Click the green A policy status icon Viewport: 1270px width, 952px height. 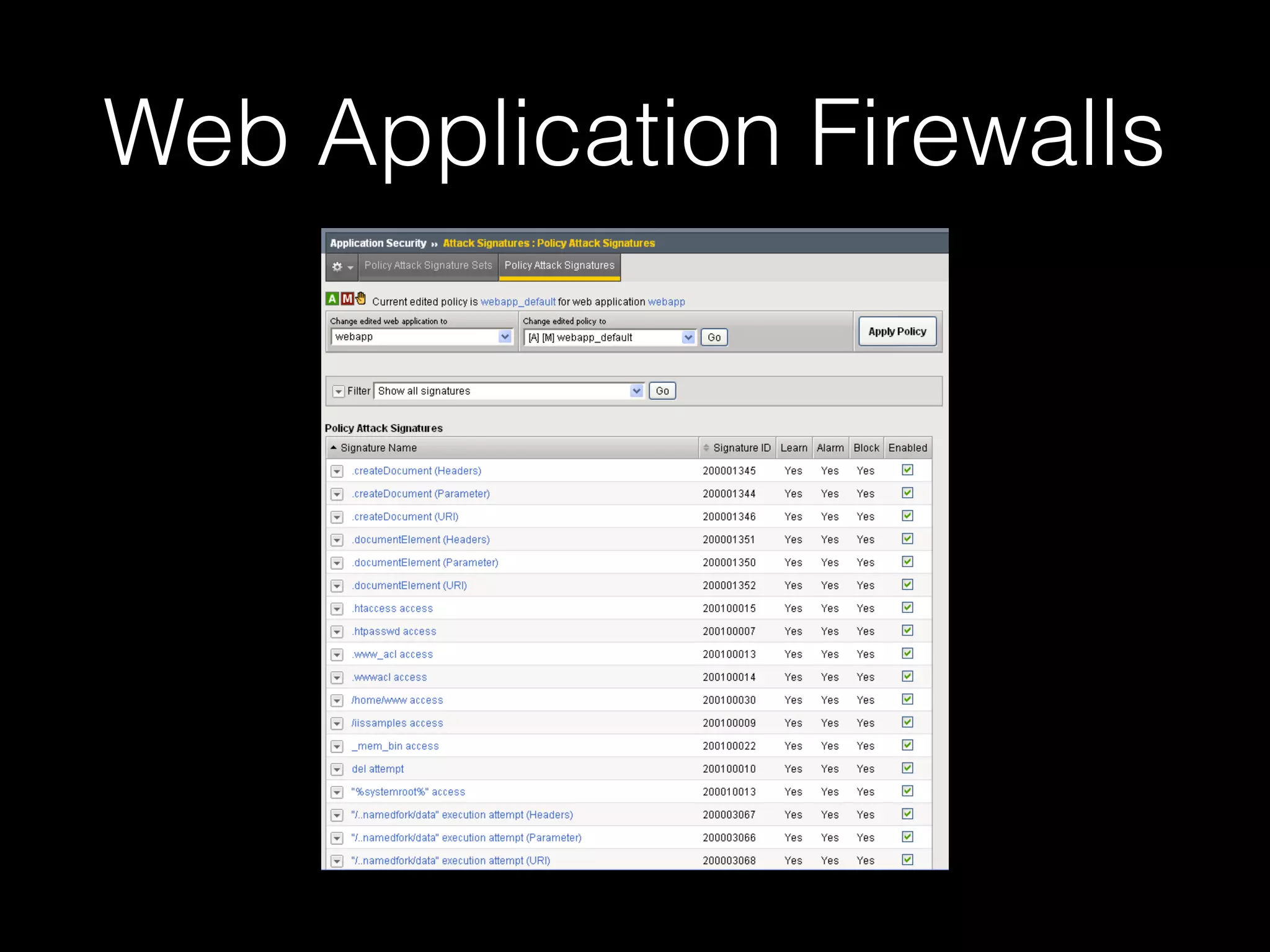(332, 299)
